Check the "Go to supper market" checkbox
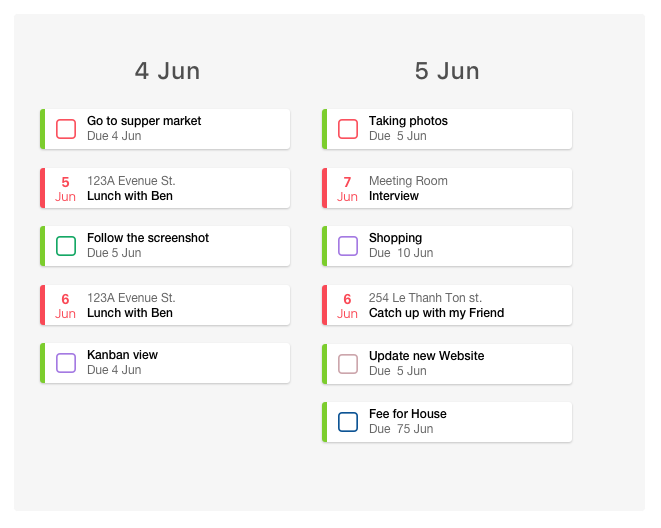 (x=66, y=129)
